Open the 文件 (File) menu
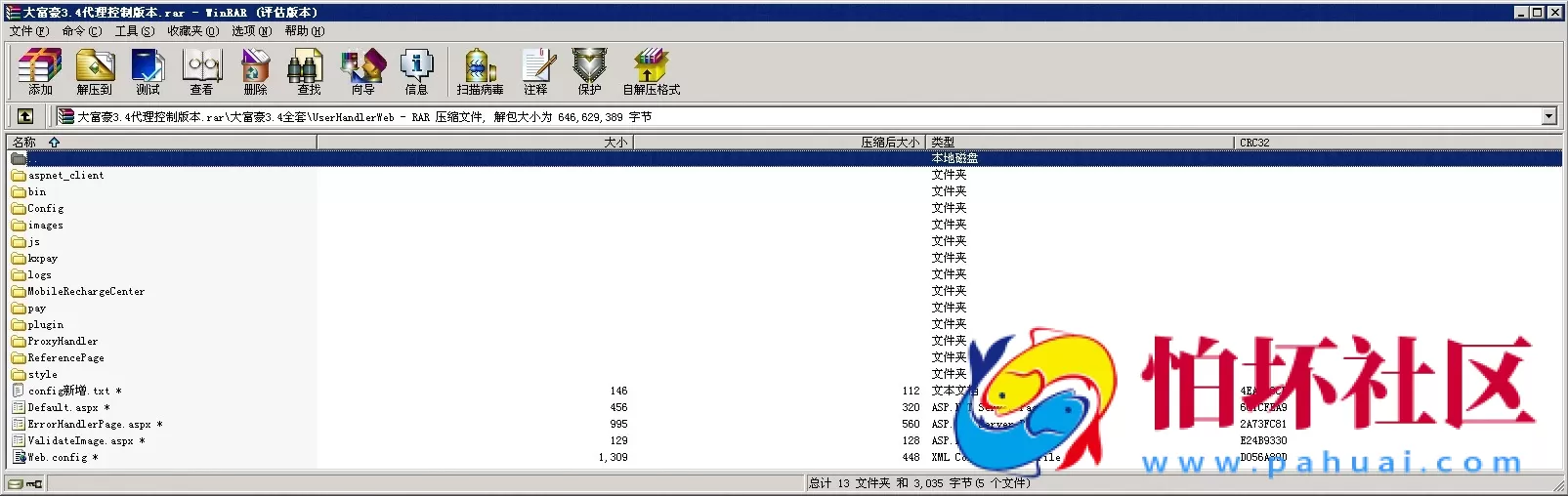This screenshot has height=496, width=1568. tap(28, 31)
